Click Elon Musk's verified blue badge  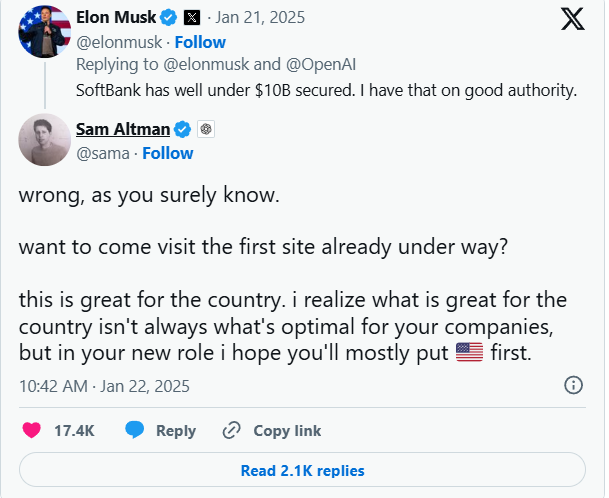[169, 18]
